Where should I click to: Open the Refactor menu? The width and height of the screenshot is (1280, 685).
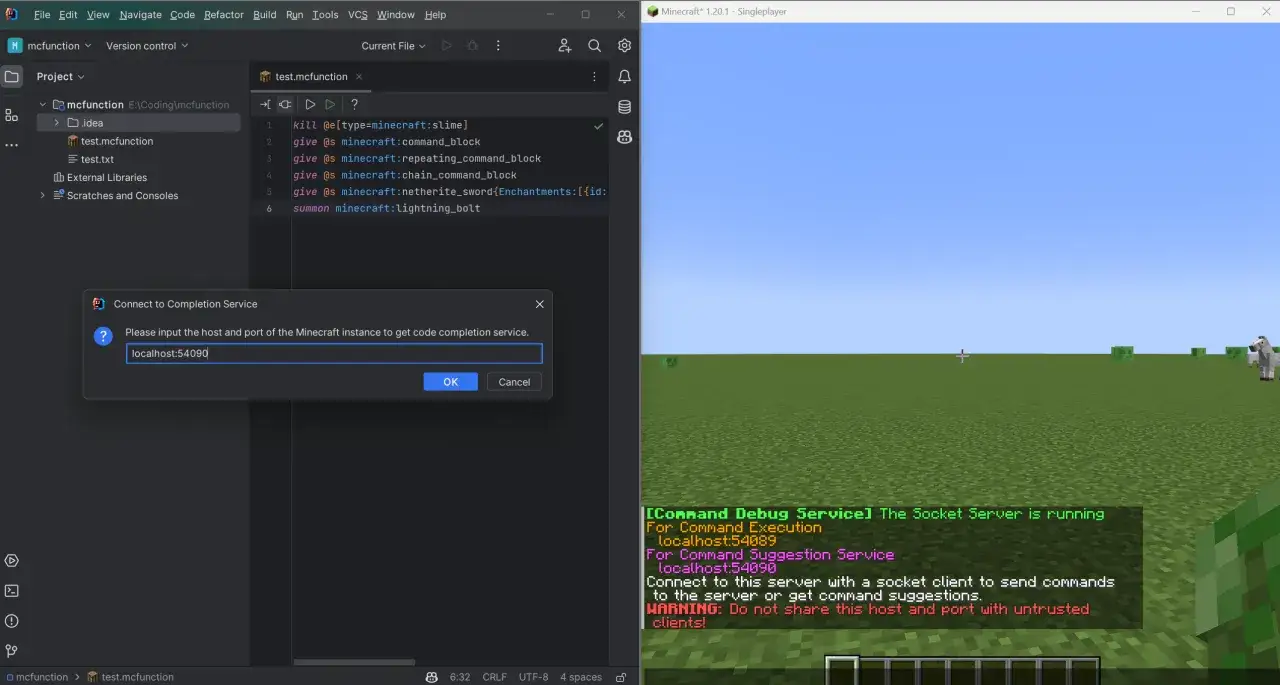[224, 15]
